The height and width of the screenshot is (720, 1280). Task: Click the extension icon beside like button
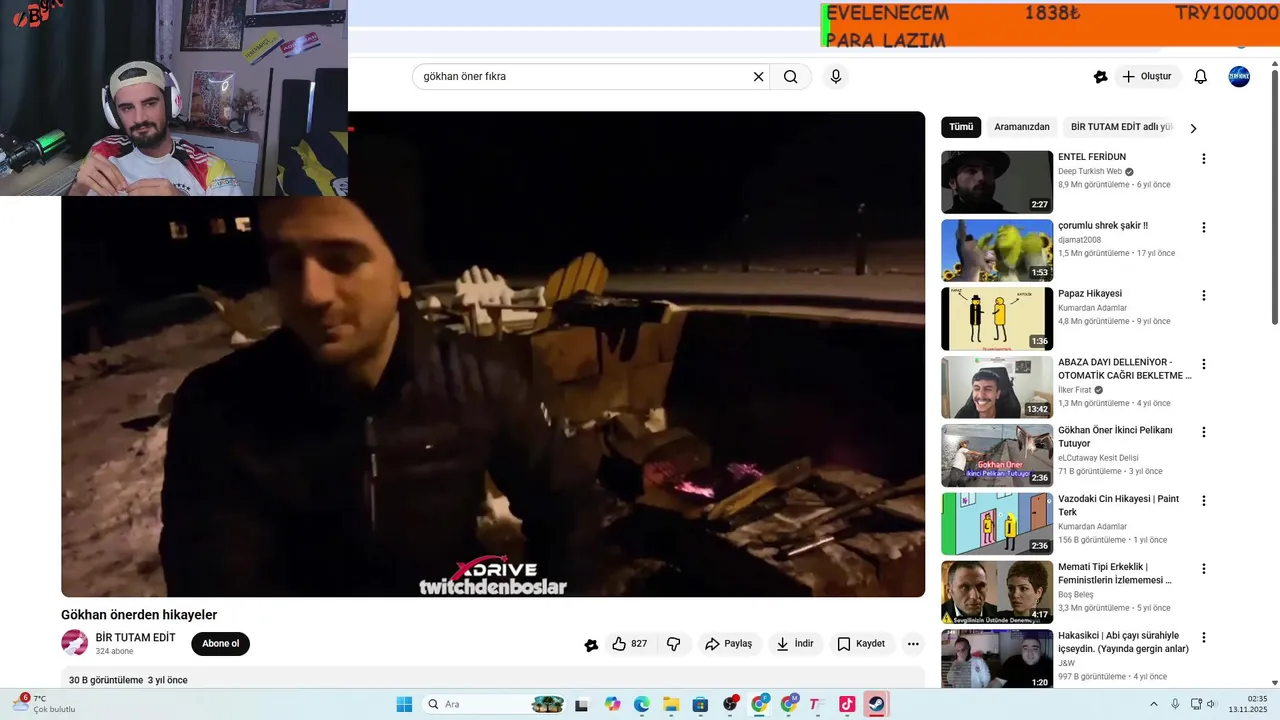click(591, 645)
